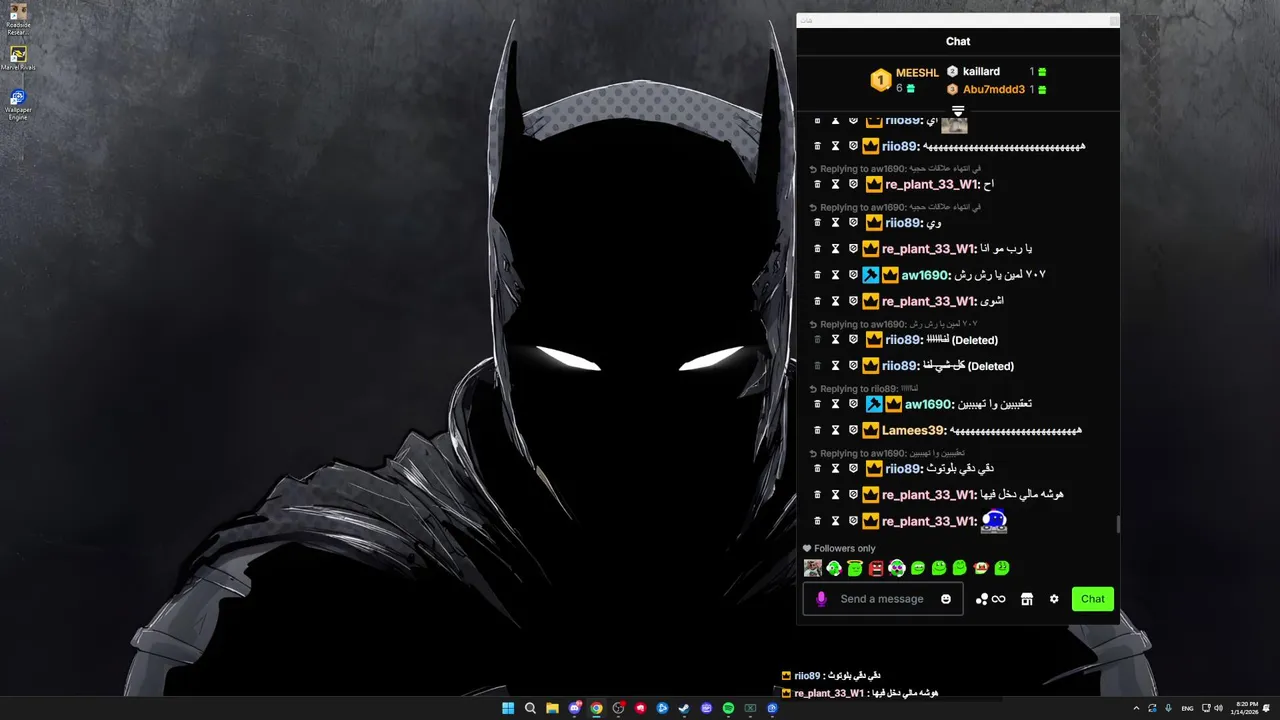Screen dimensions: 1280x720
Task: Open the chat shop store icon
Action: click(x=1026, y=599)
